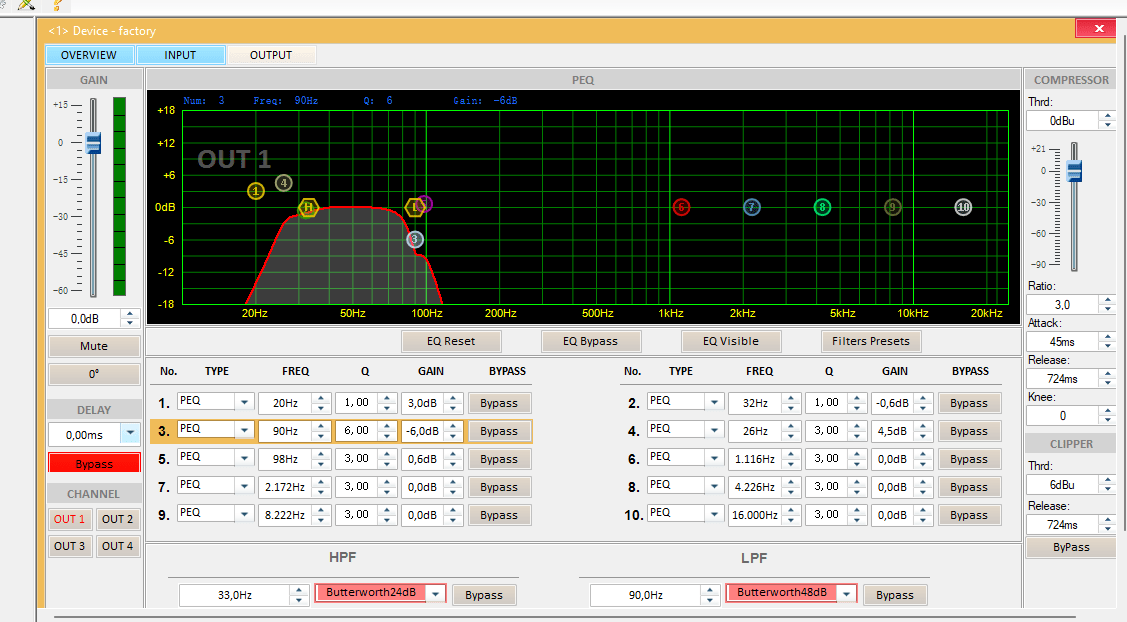The height and width of the screenshot is (622, 1127).
Task: Select channel OUT 4
Action: tap(118, 546)
